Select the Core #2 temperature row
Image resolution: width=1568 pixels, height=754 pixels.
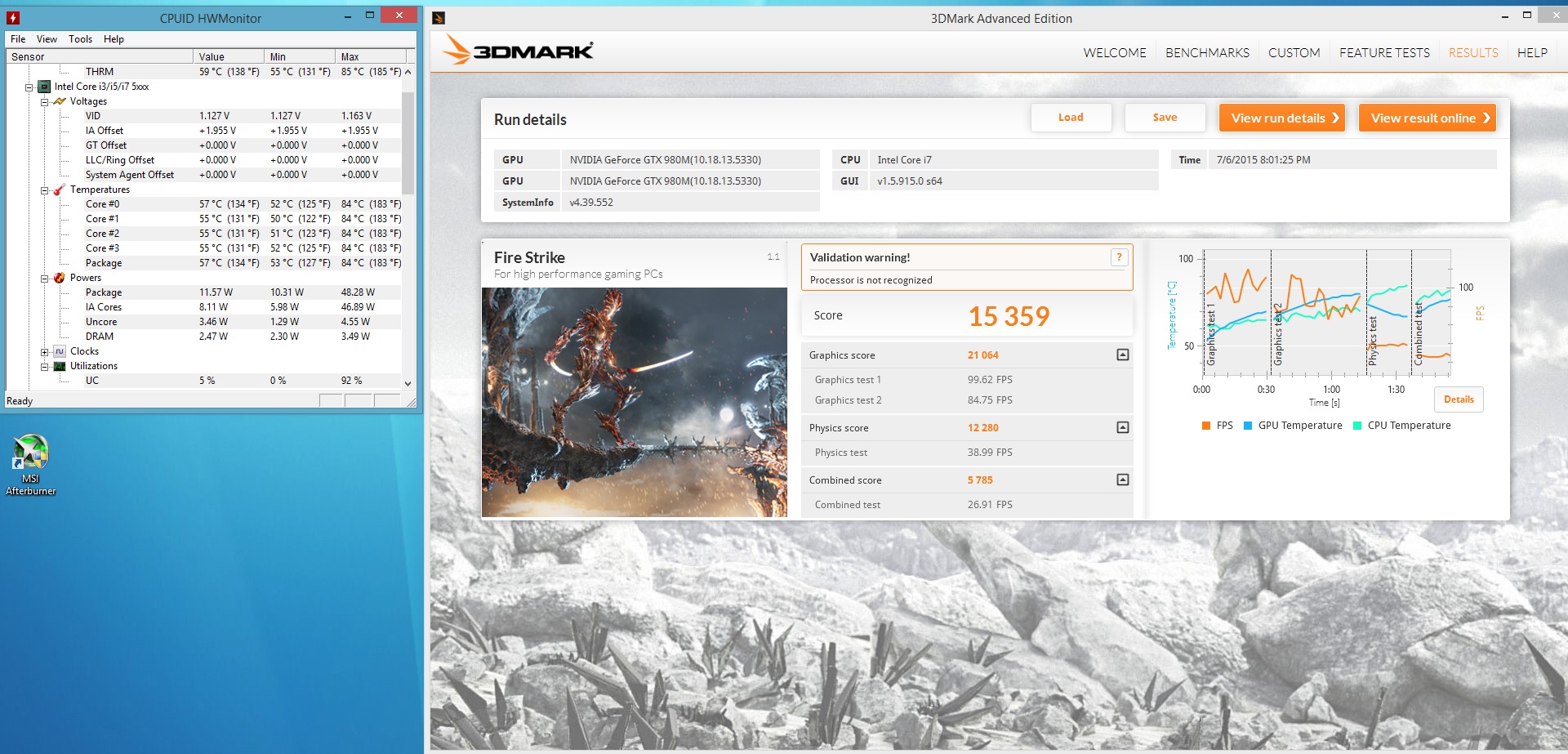(x=204, y=234)
